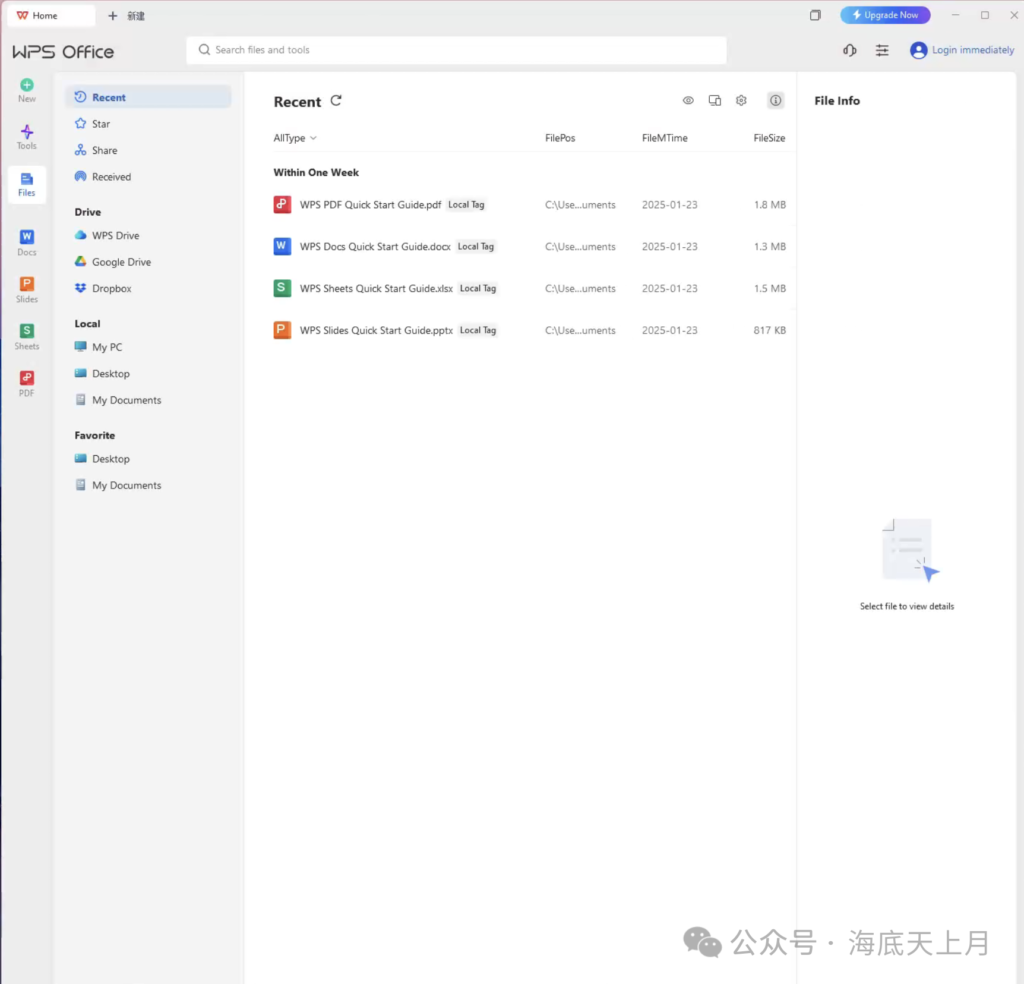The height and width of the screenshot is (984, 1024).
Task: Open list settings gear icon
Action: click(741, 101)
